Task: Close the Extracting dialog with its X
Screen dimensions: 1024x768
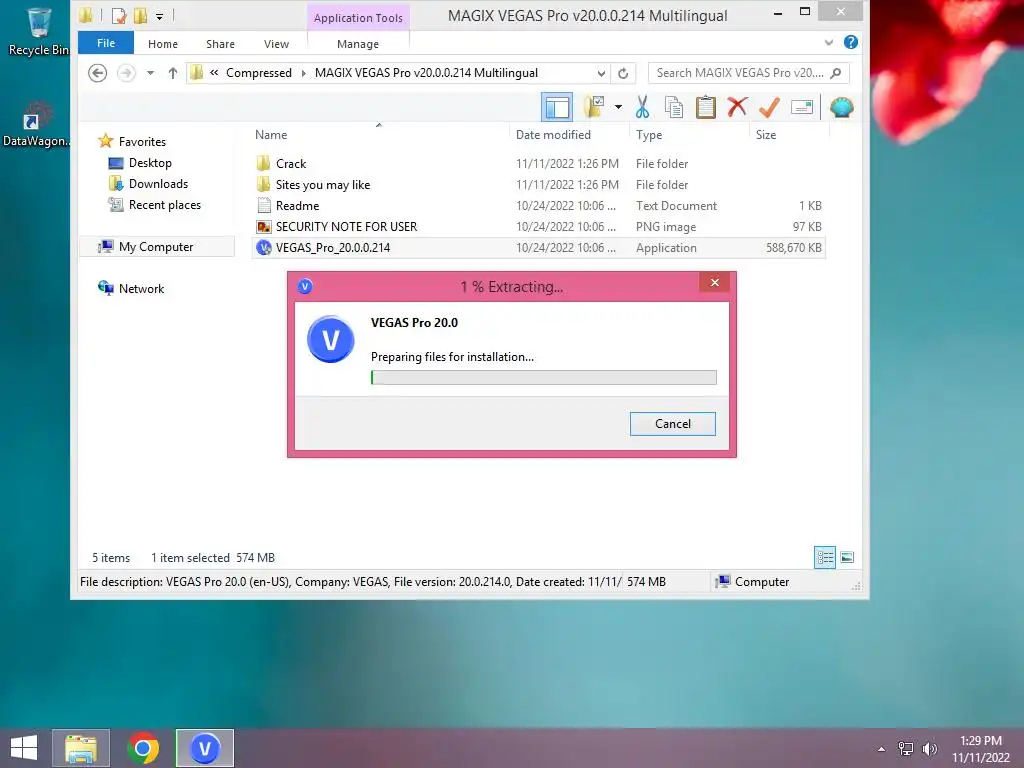Action: pyautogui.click(x=714, y=283)
